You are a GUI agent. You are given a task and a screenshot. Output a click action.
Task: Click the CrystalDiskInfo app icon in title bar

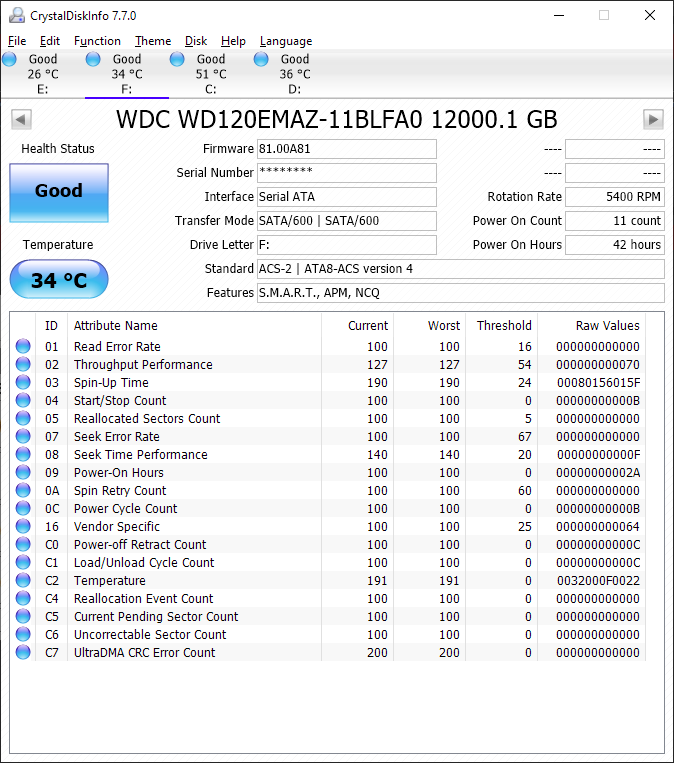pyautogui.click(x=14, y=15)
